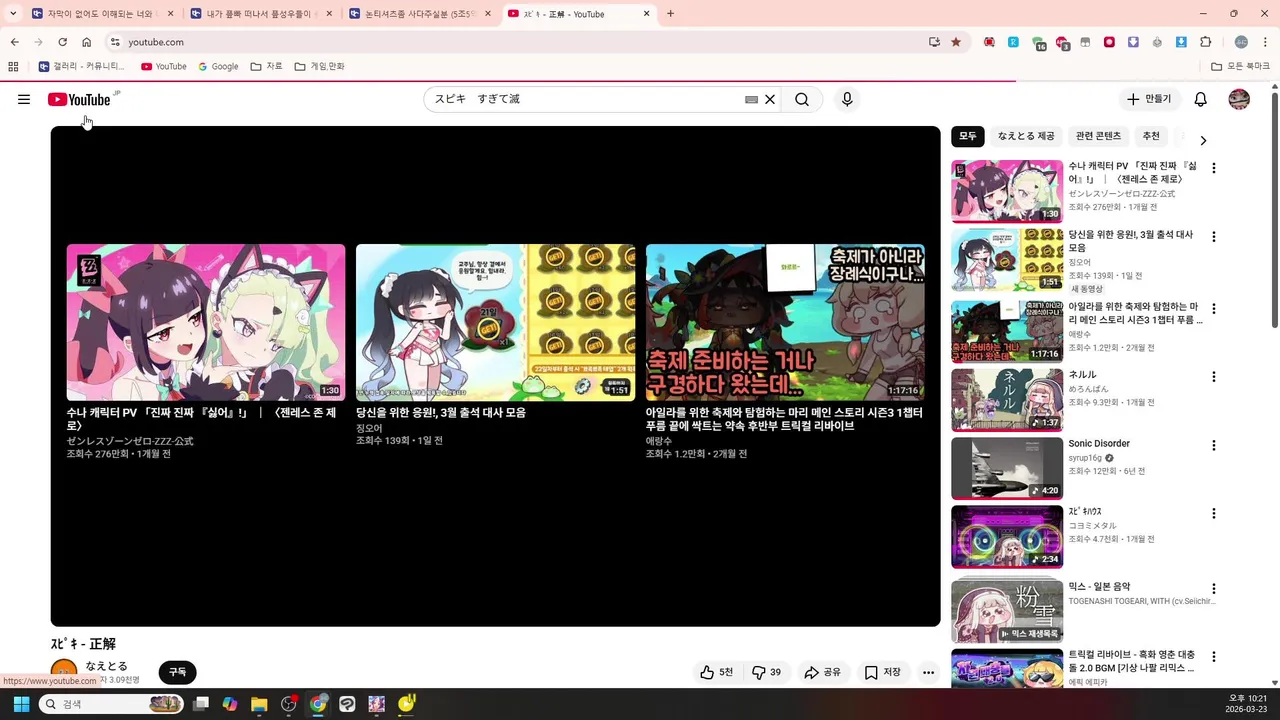Open Chrome three-dot menu

pyautogui.click(x=1264, y=42)
